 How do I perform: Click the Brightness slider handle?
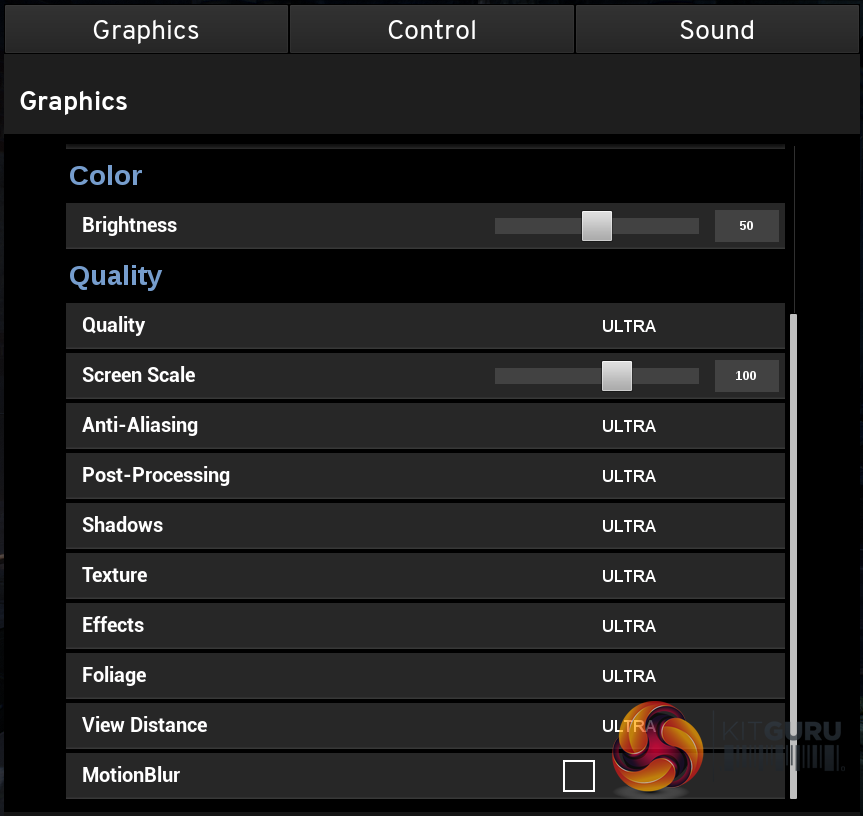tap(597, 226)
